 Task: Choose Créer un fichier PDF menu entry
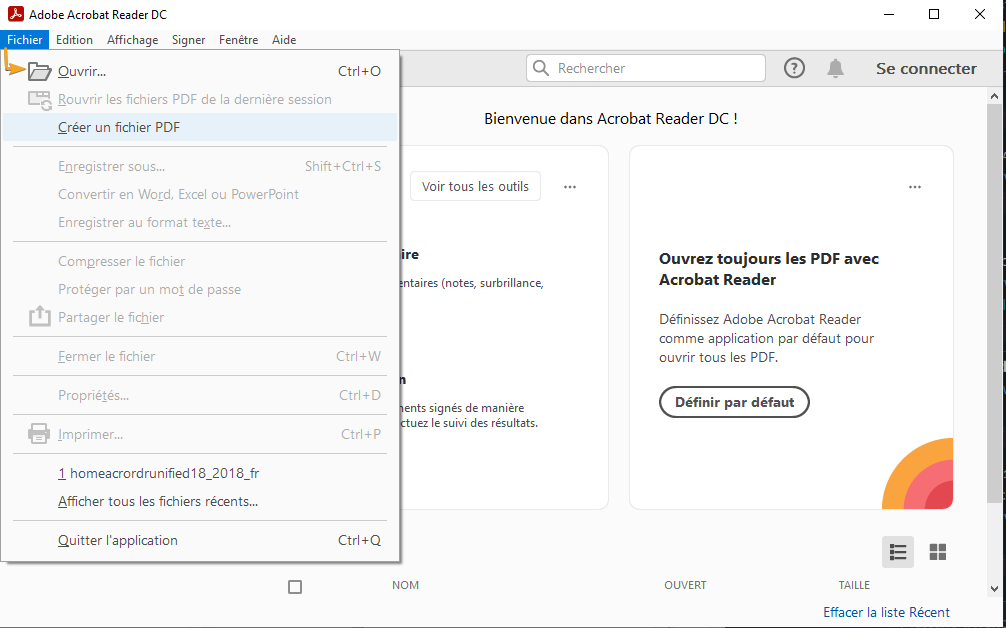coord(200,127)
